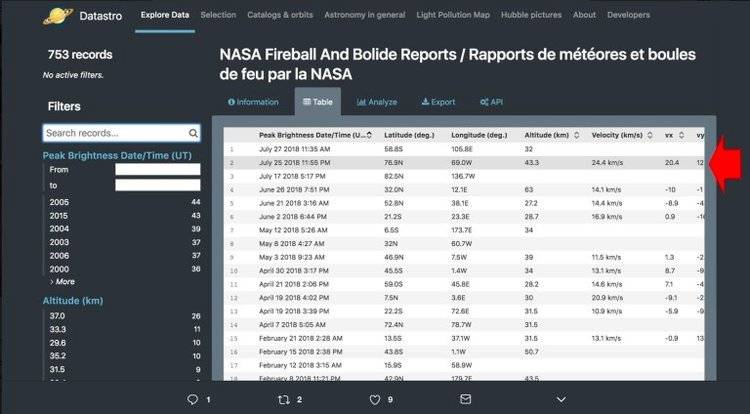Open the Selection menu item

[218, 15]
